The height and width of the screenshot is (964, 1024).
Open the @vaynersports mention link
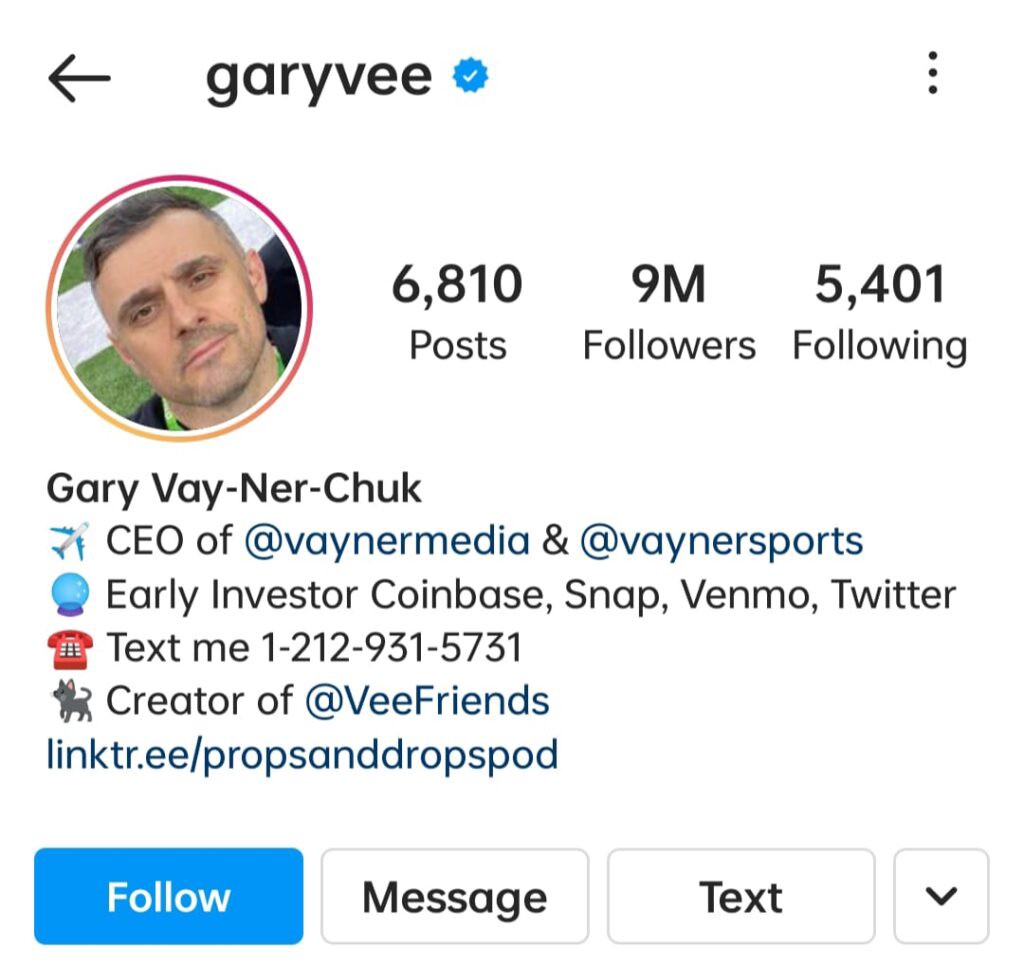722,541
